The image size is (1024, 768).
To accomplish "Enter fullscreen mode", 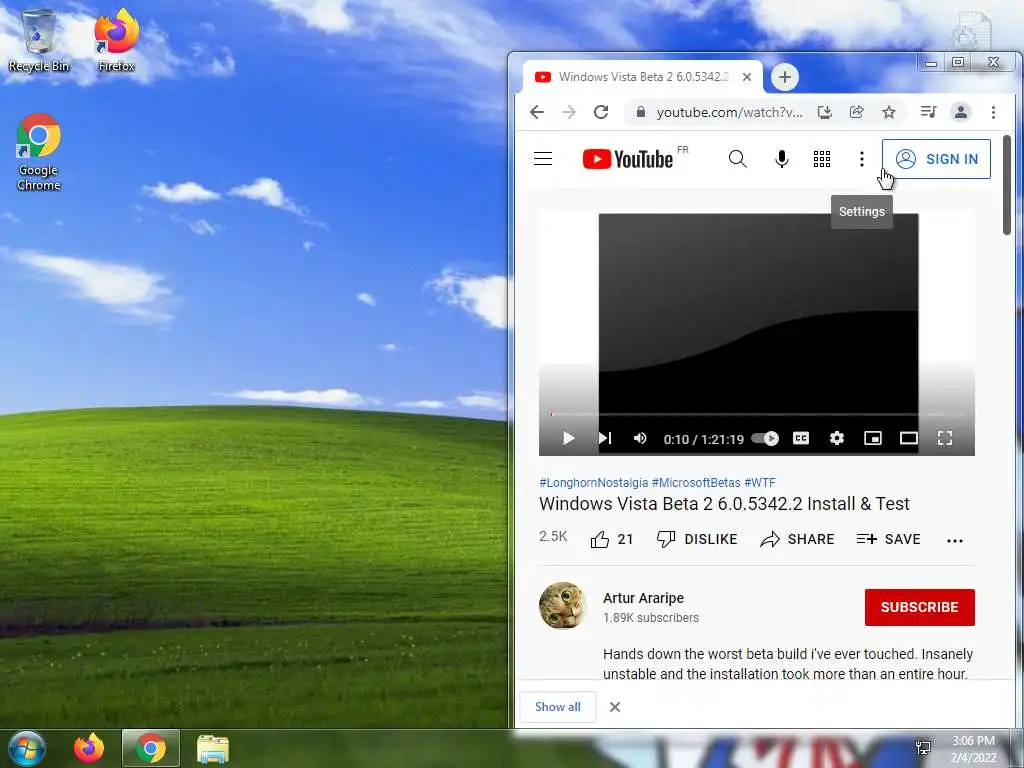I will pyautogui.click(x=944, y=438).
